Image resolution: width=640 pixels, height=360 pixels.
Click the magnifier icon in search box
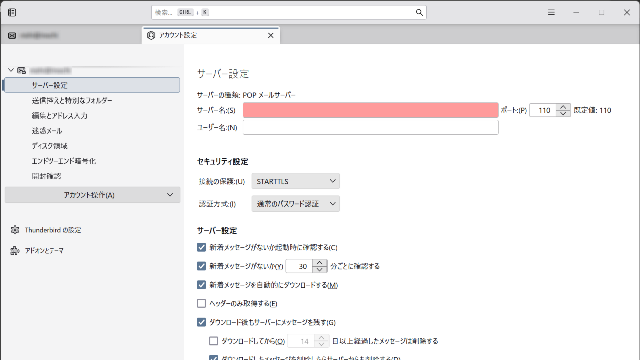click(x=419, y=12)
